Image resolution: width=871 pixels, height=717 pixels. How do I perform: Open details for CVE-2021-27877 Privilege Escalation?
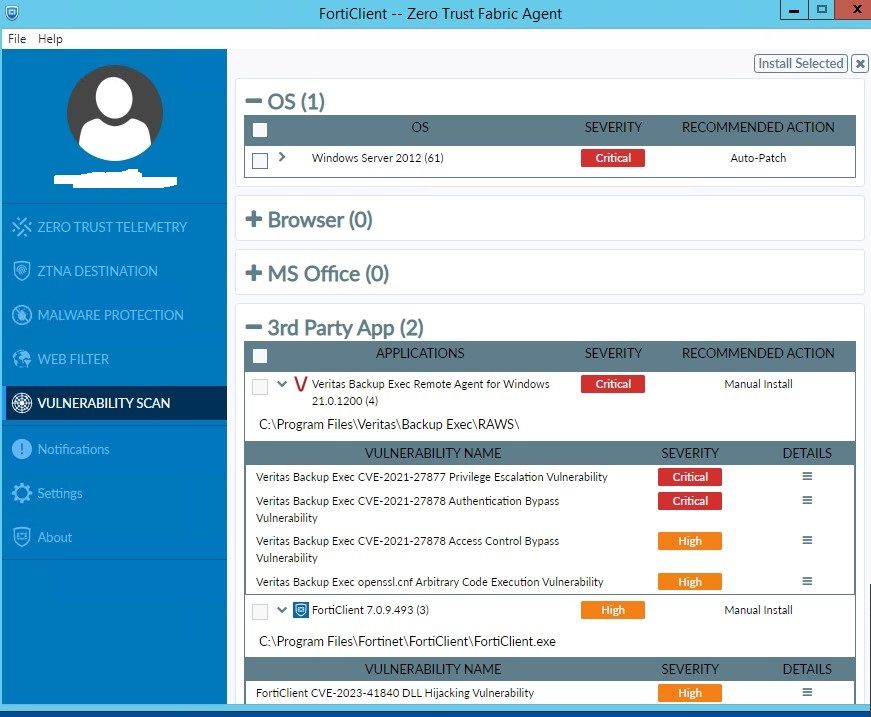(807, 477)
